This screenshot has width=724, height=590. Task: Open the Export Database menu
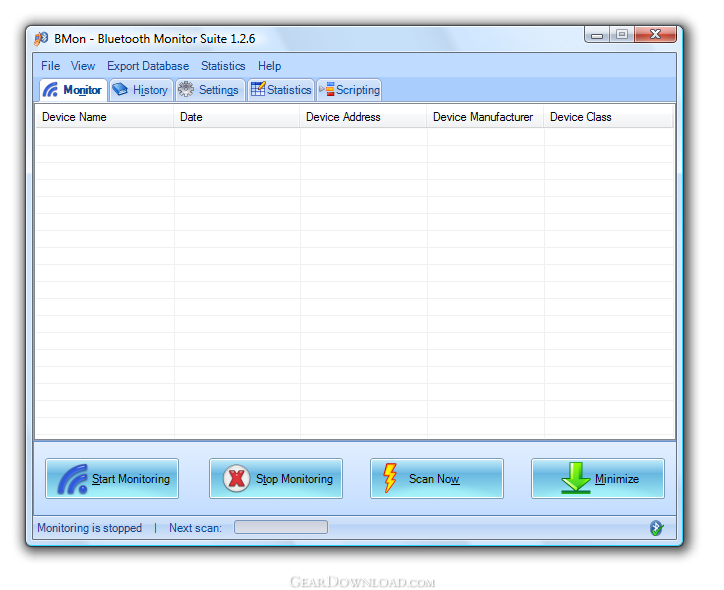coord(148,66)
